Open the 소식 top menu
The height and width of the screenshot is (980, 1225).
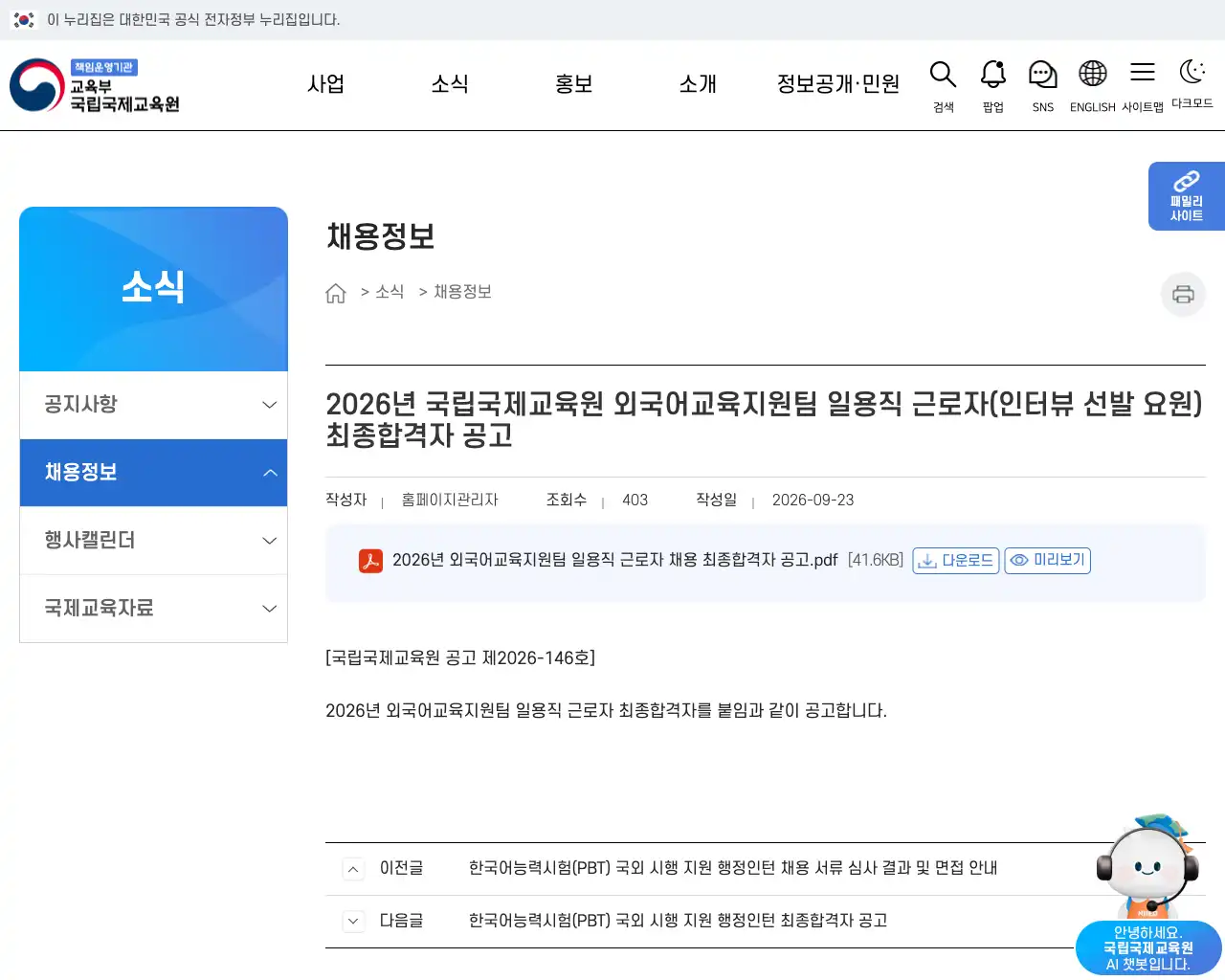point(450,84)
